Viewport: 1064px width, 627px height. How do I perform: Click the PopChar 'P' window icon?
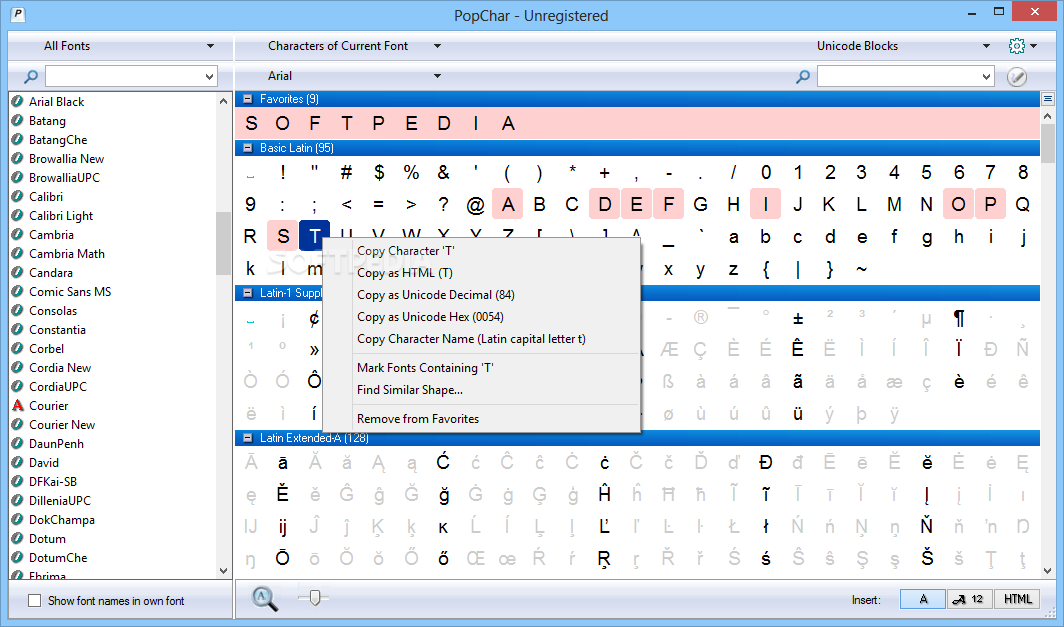point(18,14)
